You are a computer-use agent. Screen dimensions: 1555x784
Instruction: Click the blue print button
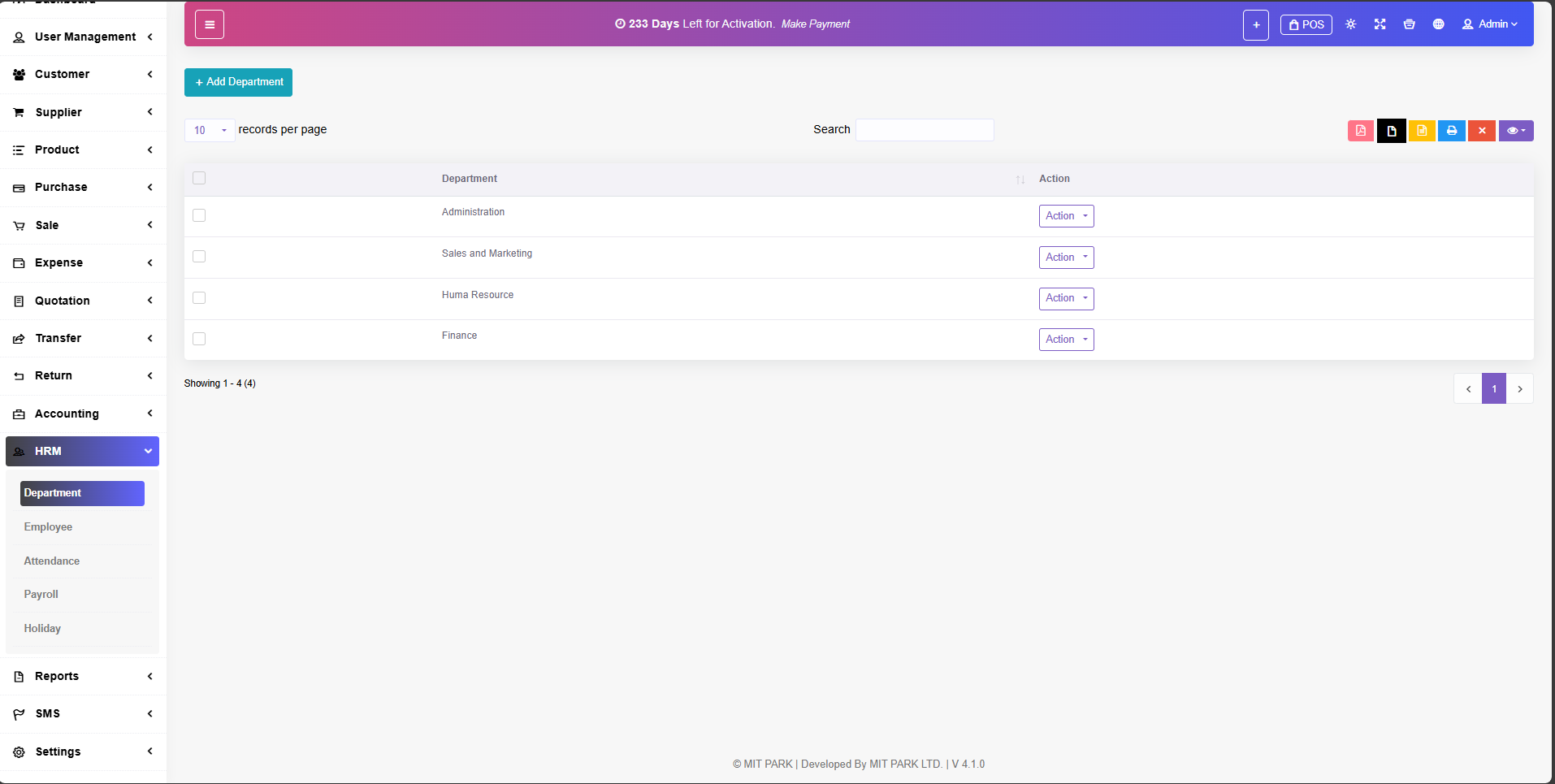(x=1451, y=131)
